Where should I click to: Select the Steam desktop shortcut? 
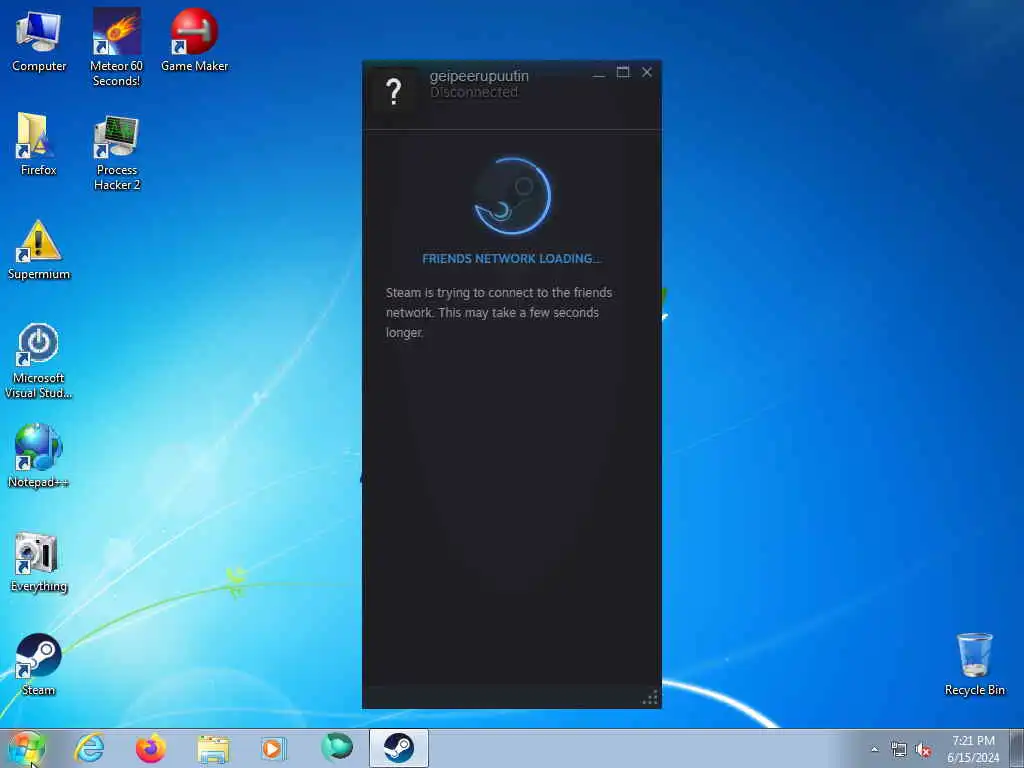pos(39,665)
